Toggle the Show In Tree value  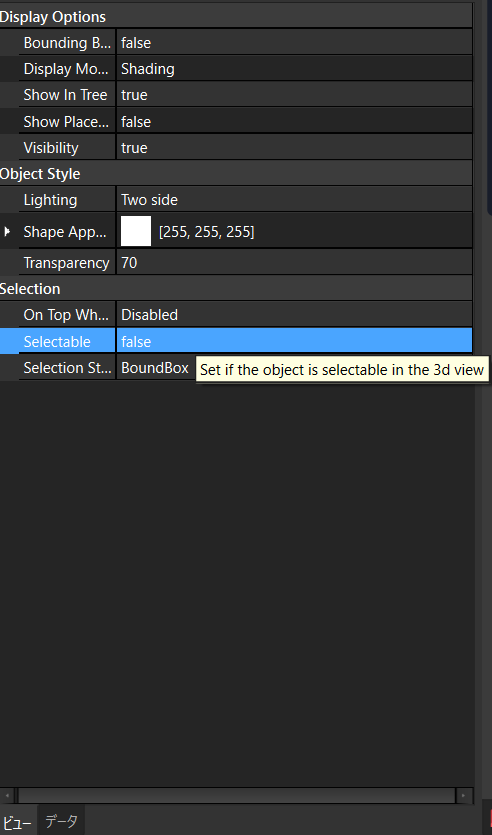click(294, 95)
